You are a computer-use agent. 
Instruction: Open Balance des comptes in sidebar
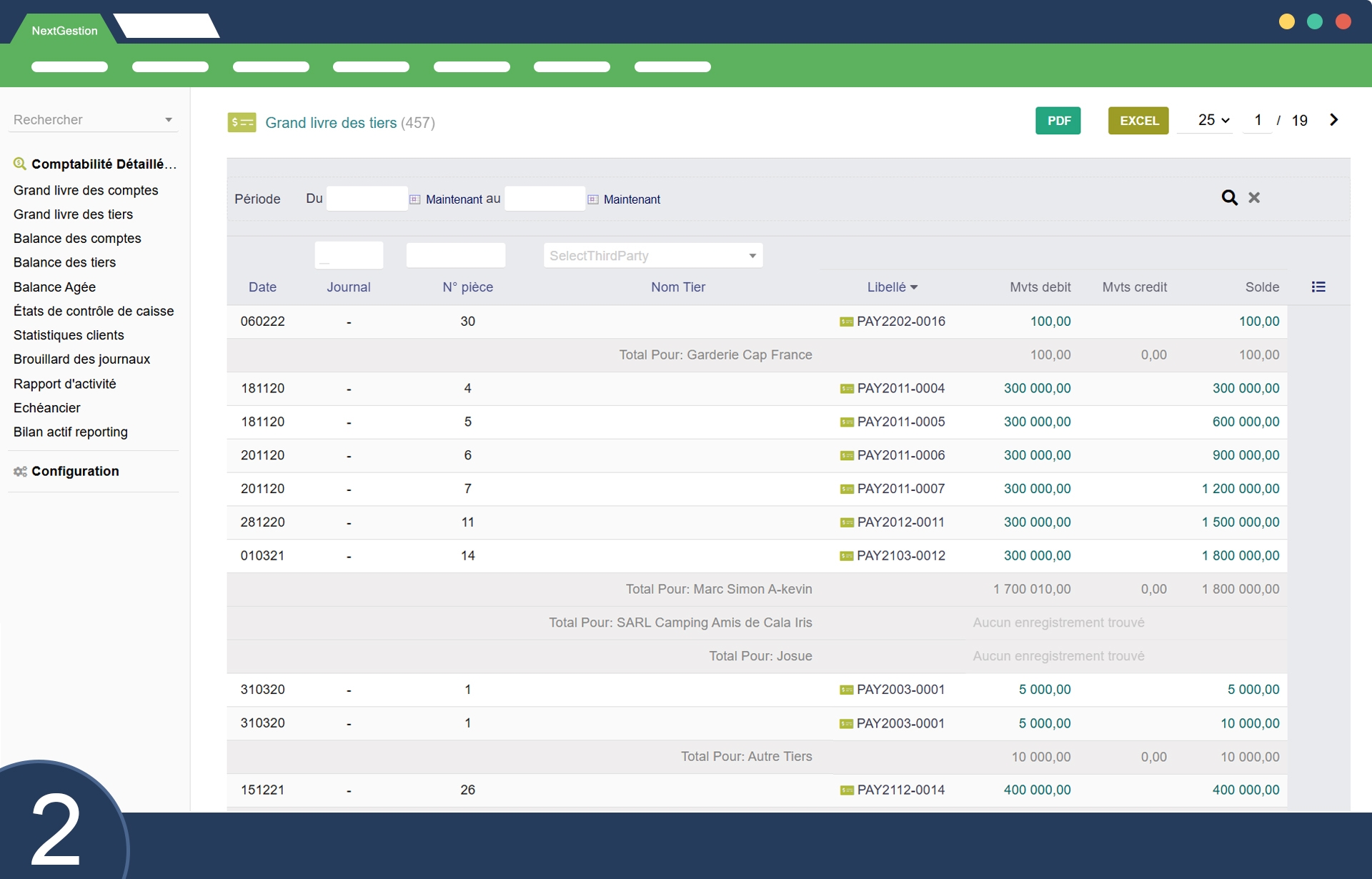pos(77,239)
